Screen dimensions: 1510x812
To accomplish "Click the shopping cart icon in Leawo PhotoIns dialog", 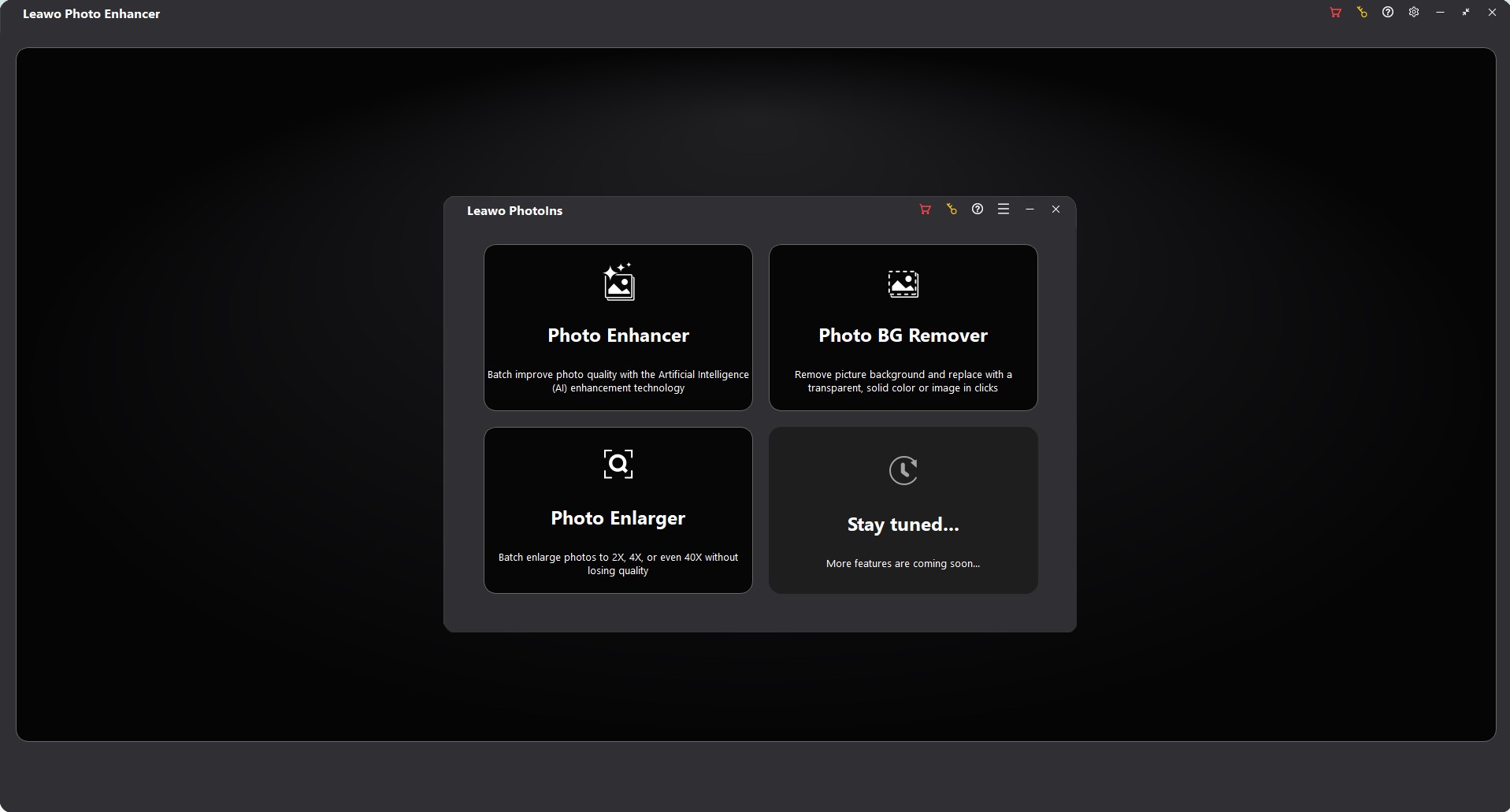I will pos(926,209).
